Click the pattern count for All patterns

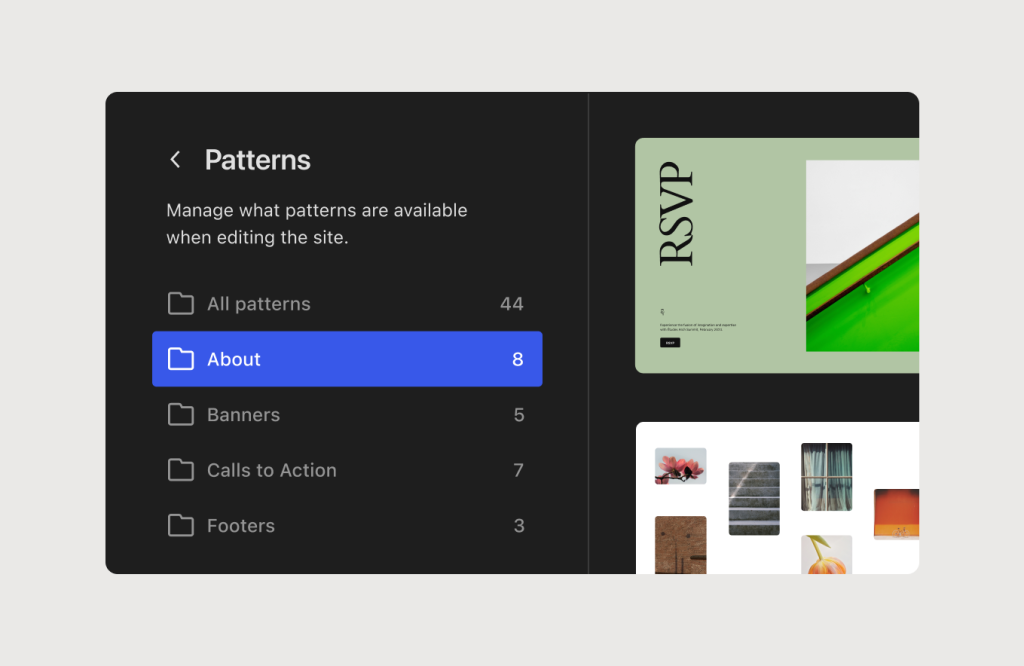coord(512,303)
